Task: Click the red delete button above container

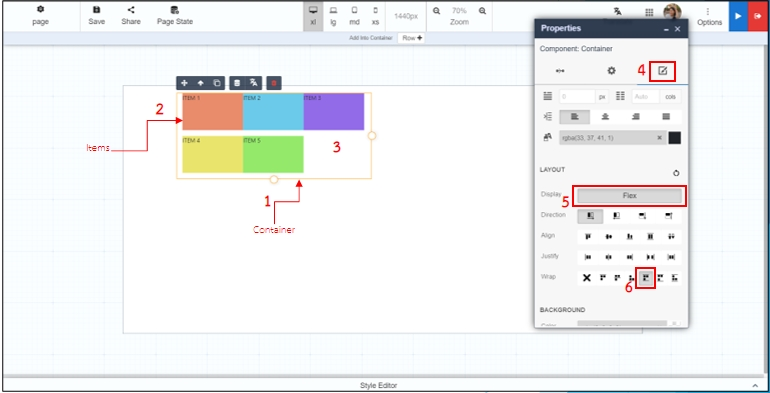Action: click(274, 83)
